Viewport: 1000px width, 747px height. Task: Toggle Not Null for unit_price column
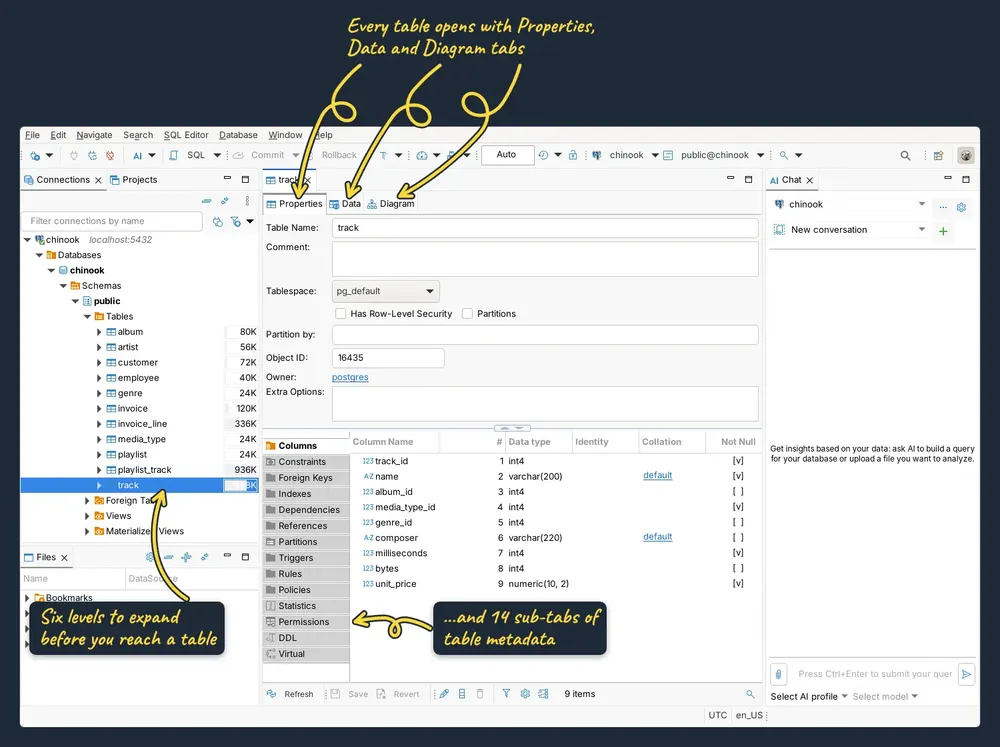738,583
